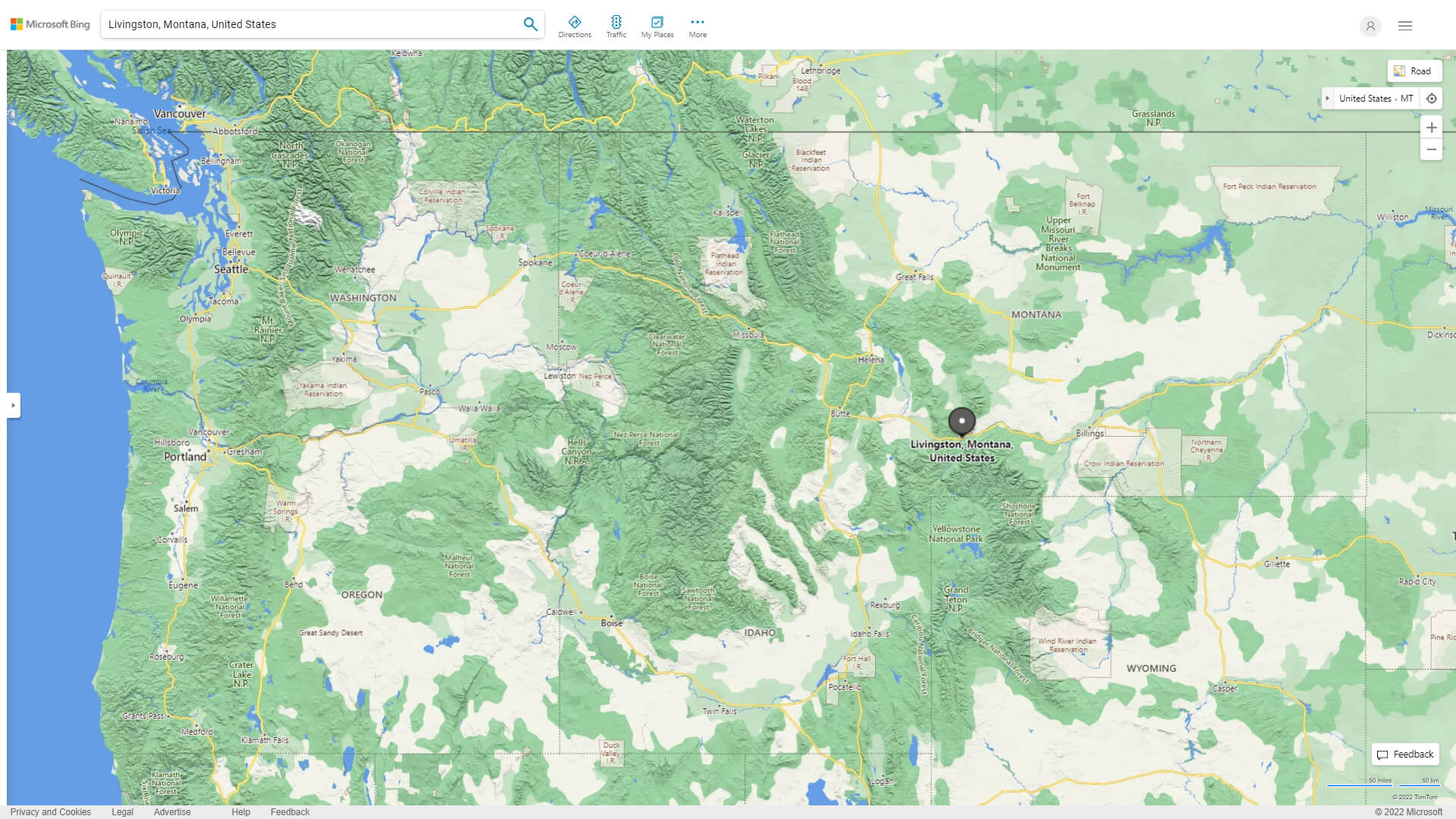The image size is (1456, 819).
Task: Open the hamburger menu
Action: [x=1405, y=25]
